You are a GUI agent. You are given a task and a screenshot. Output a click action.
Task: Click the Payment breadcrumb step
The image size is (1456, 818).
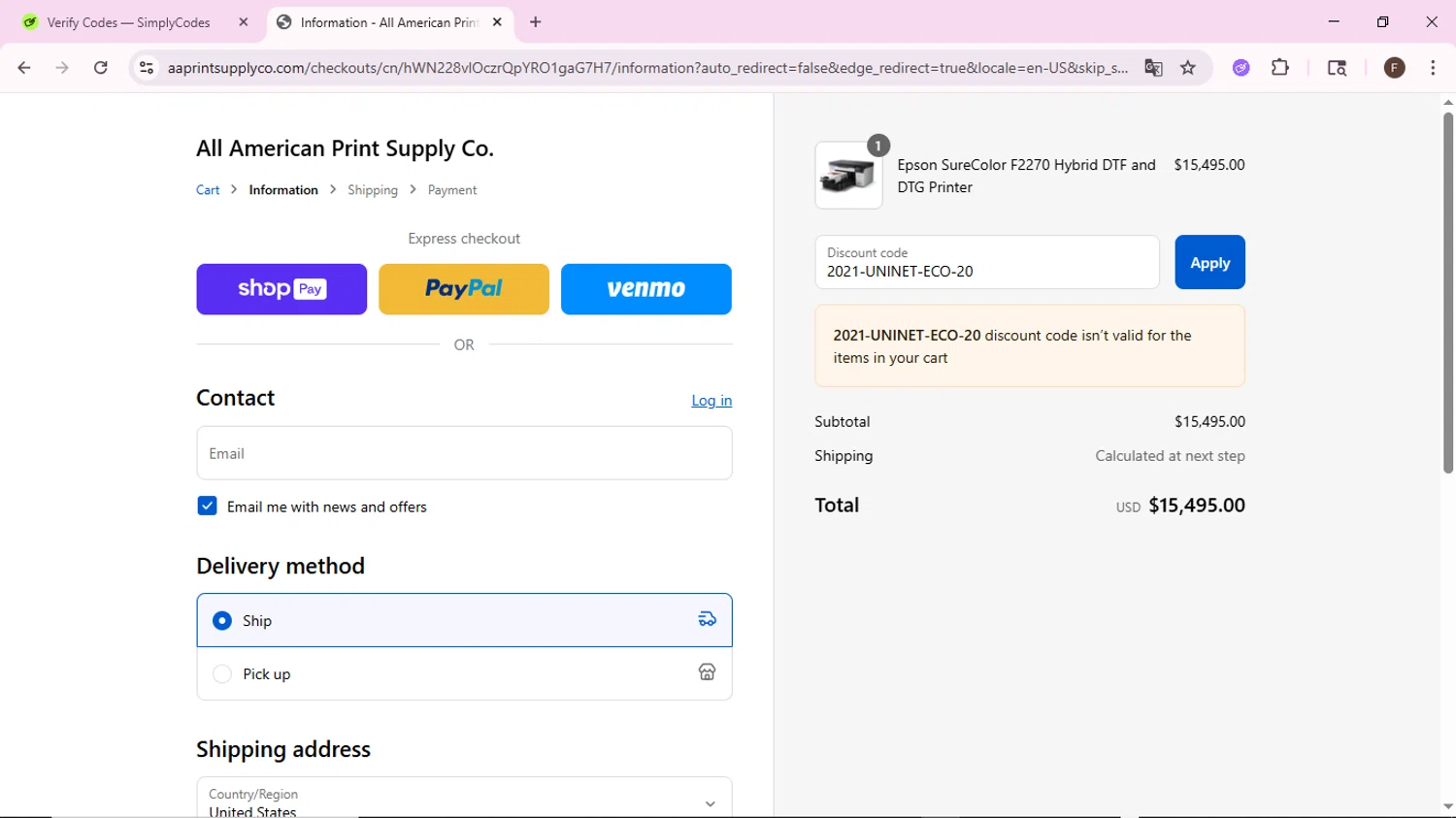click(x=452, y=190)
